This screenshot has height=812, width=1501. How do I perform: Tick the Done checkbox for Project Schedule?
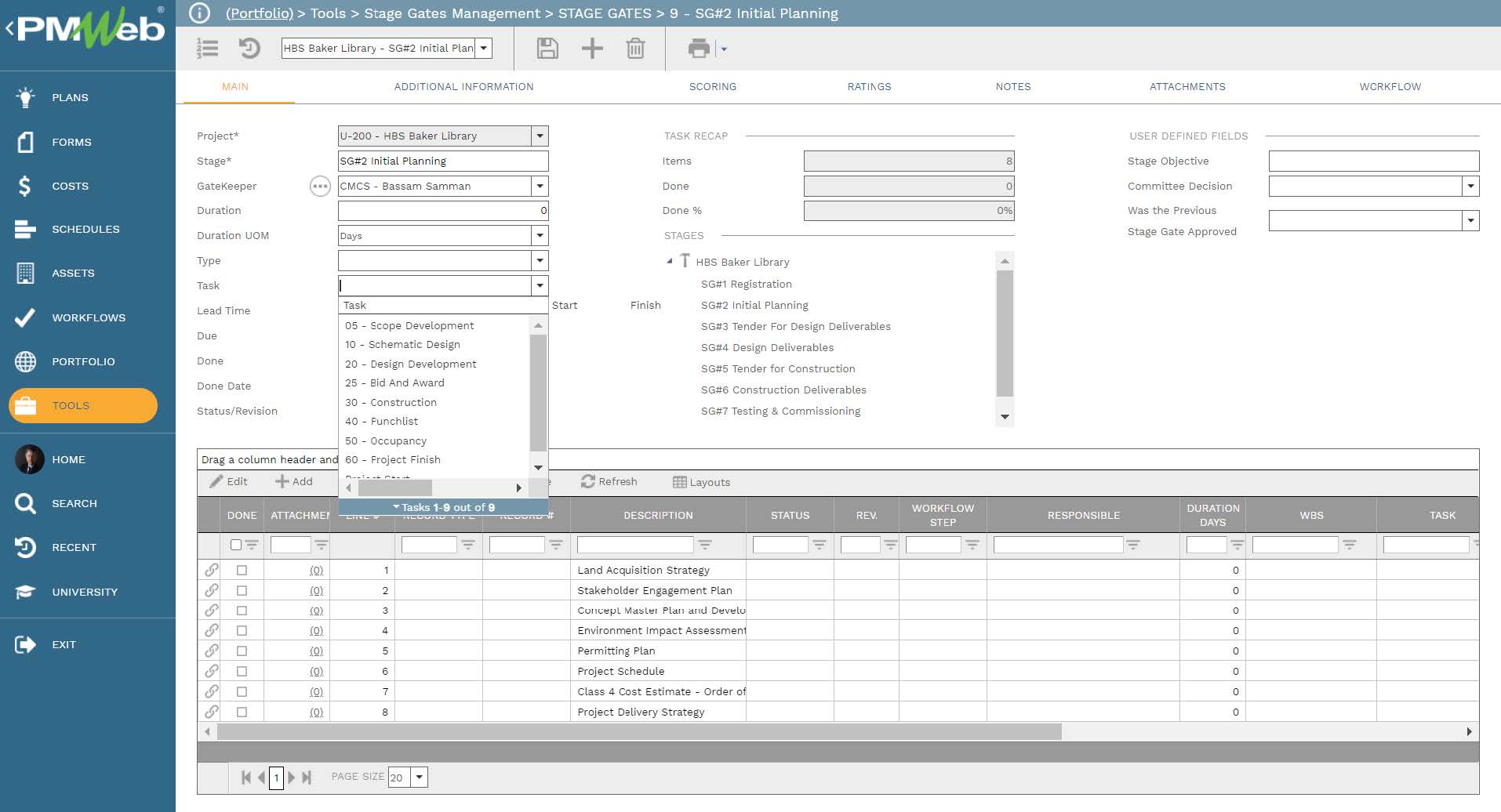[x=242, y=671]
